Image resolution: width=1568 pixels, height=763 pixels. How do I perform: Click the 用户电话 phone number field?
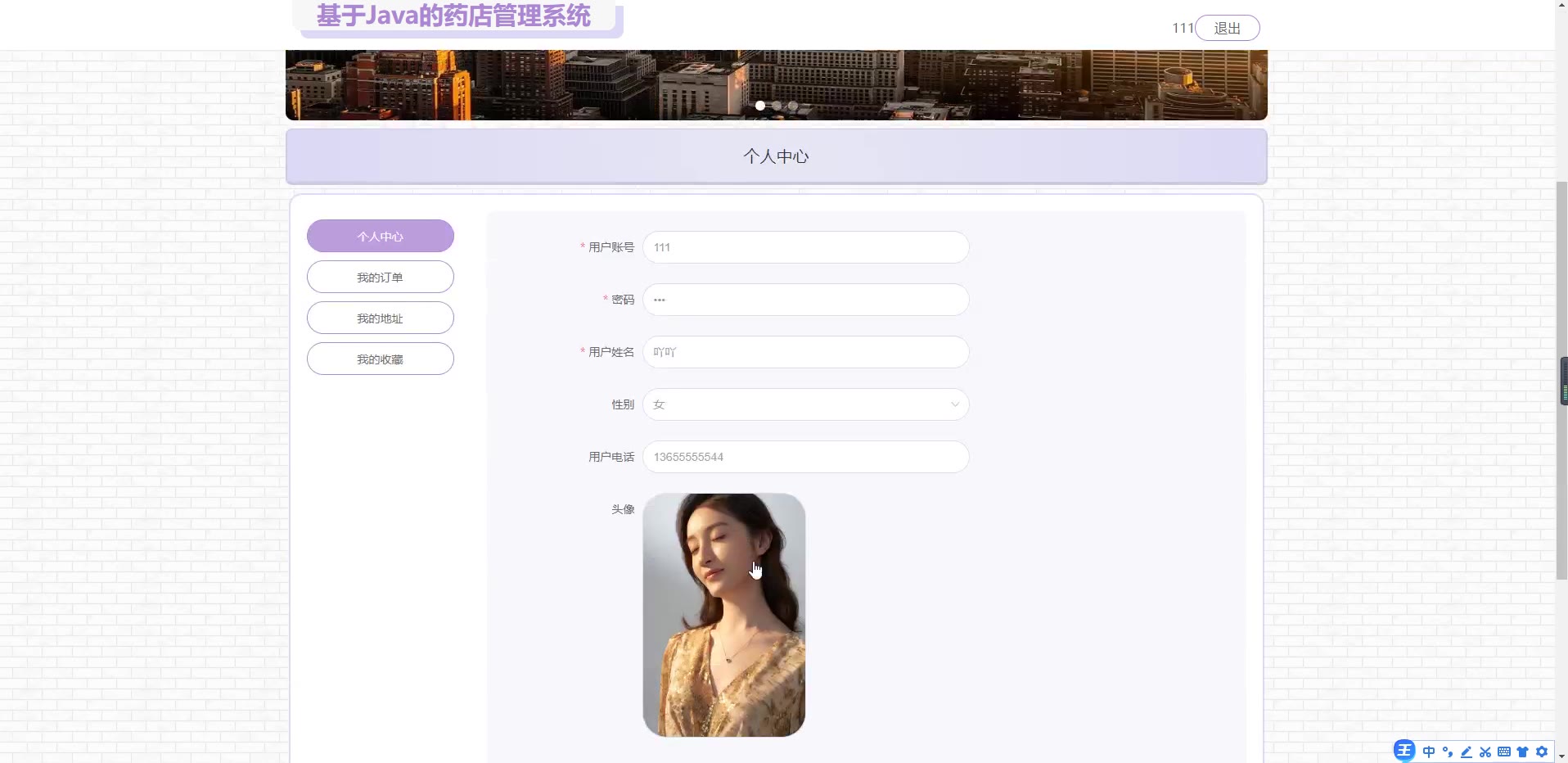click(805, 457)
